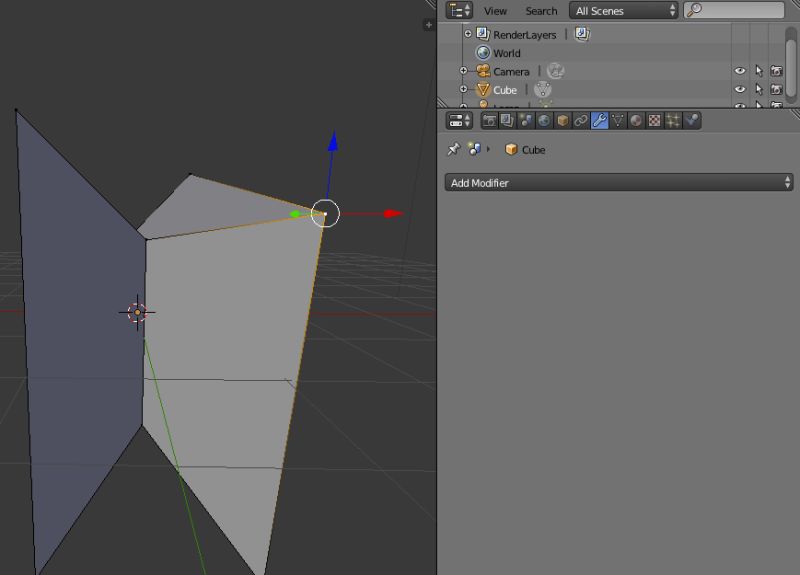
Task: Click the Camera data icon in outliner
Action: [556, 71]
